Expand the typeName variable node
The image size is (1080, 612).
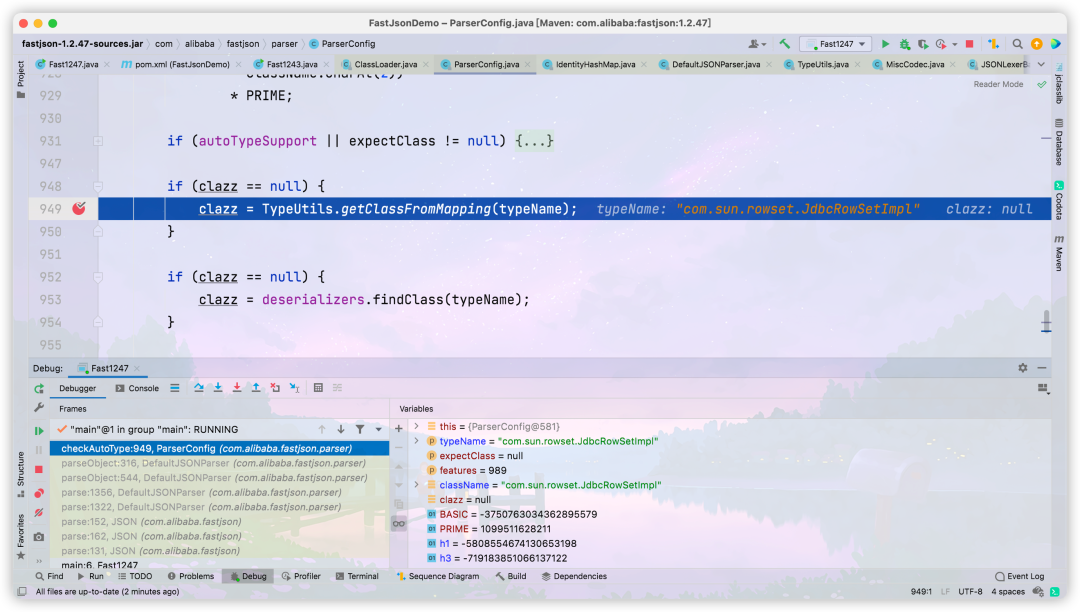pos(416,441)
